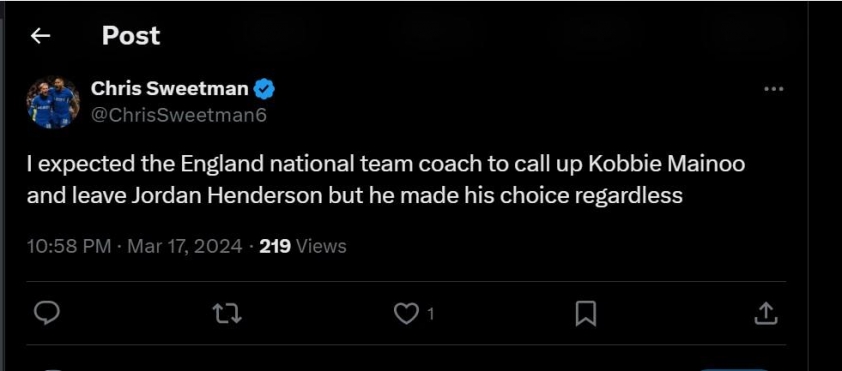Click the reply speech bubble icon
This screenshot has height=371, width=842.
46,313
